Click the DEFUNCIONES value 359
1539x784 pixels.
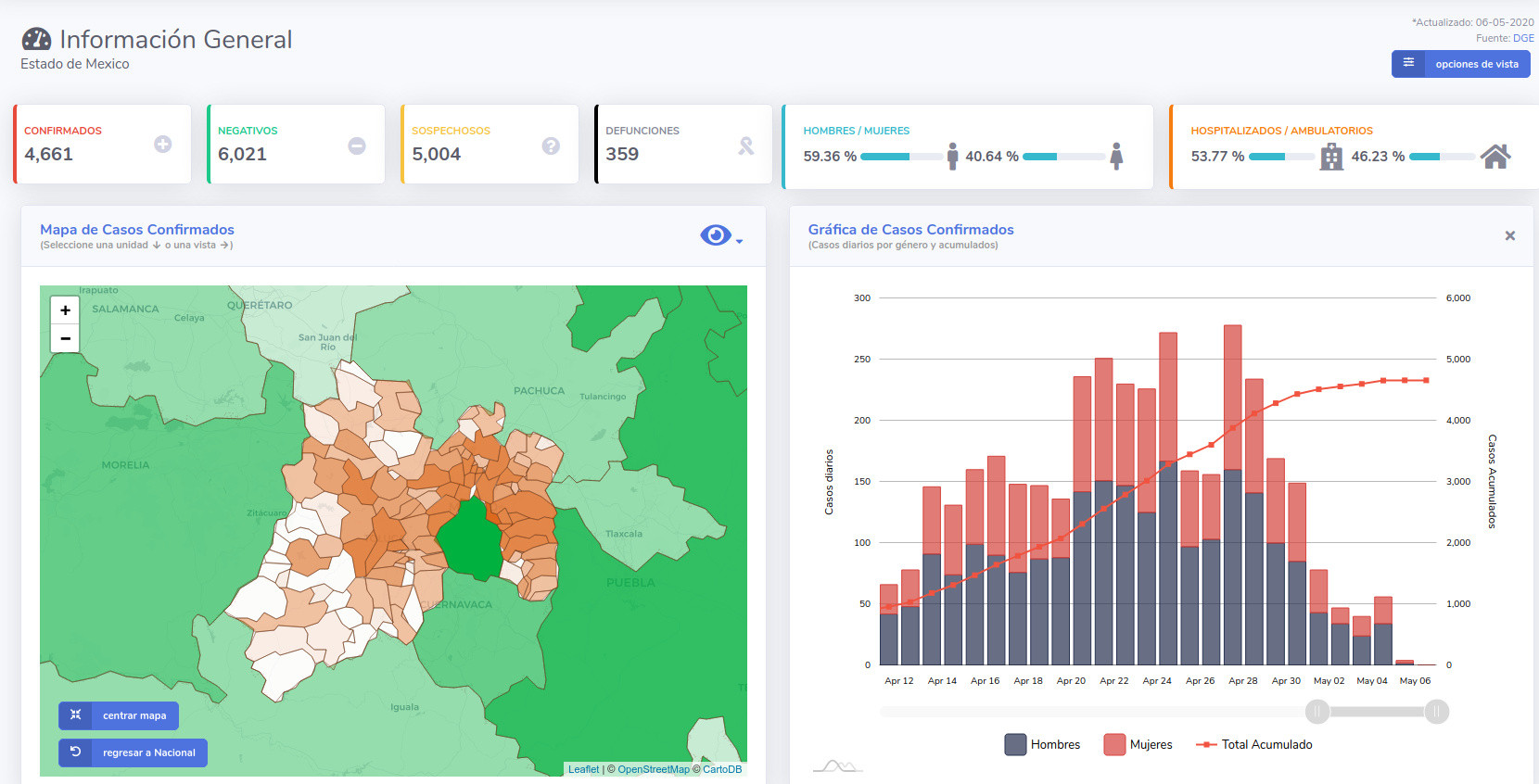pos(622,154)
